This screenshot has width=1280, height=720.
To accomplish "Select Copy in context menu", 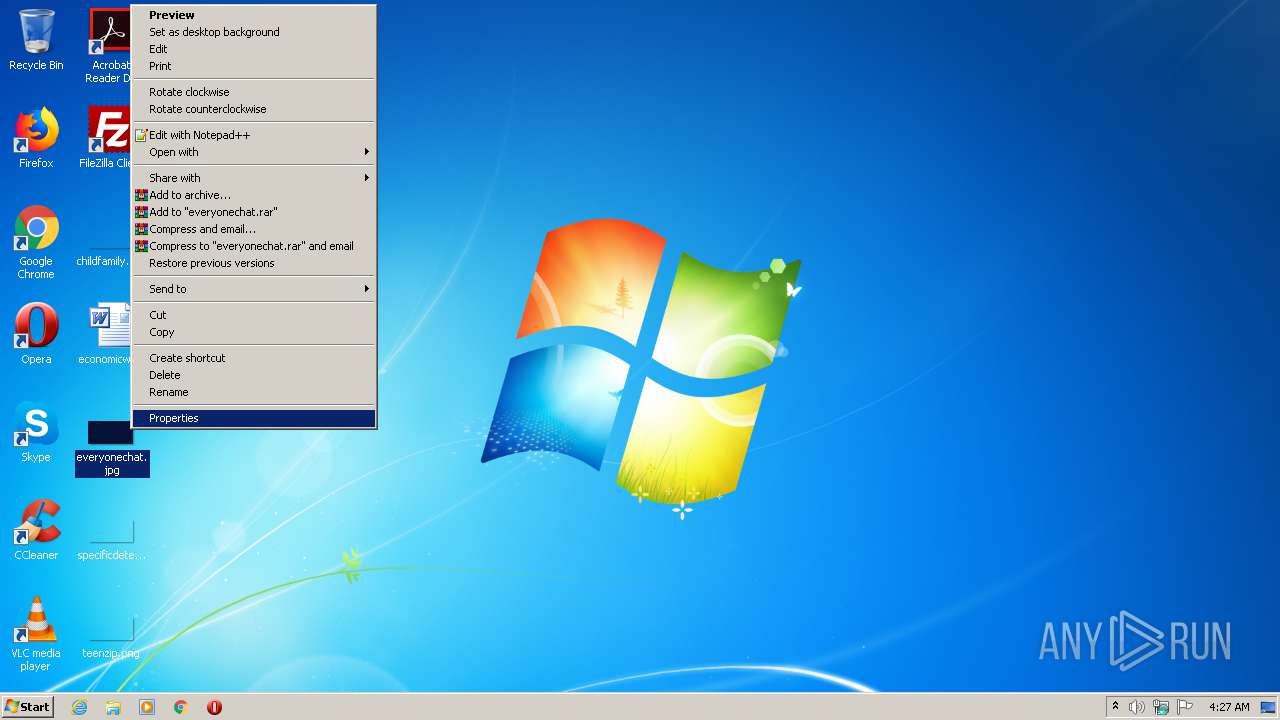I will 254,332.
